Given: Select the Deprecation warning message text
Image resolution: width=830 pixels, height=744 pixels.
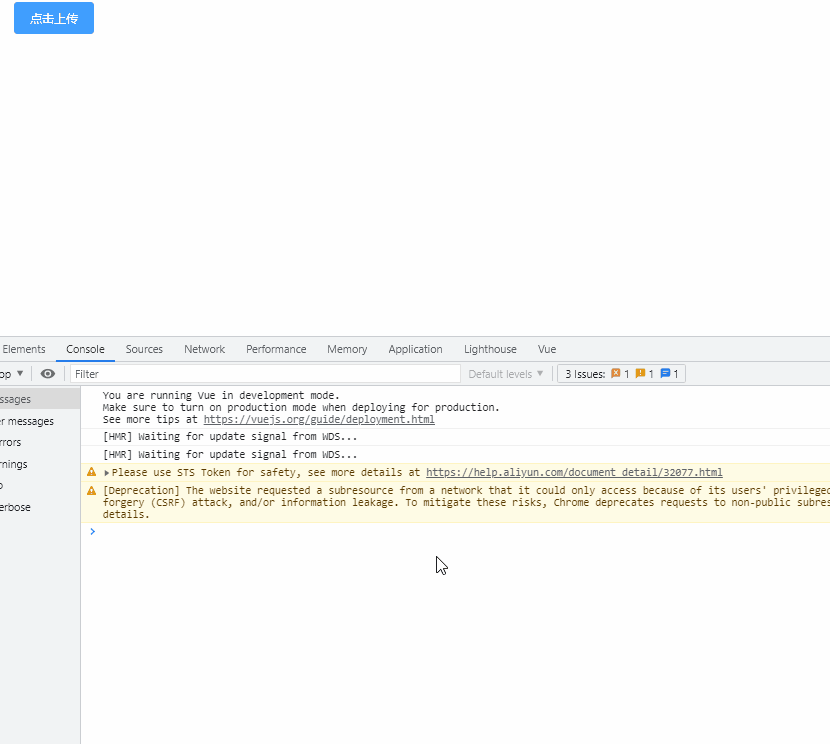Looking at the screenshot, I should [466, 502].
